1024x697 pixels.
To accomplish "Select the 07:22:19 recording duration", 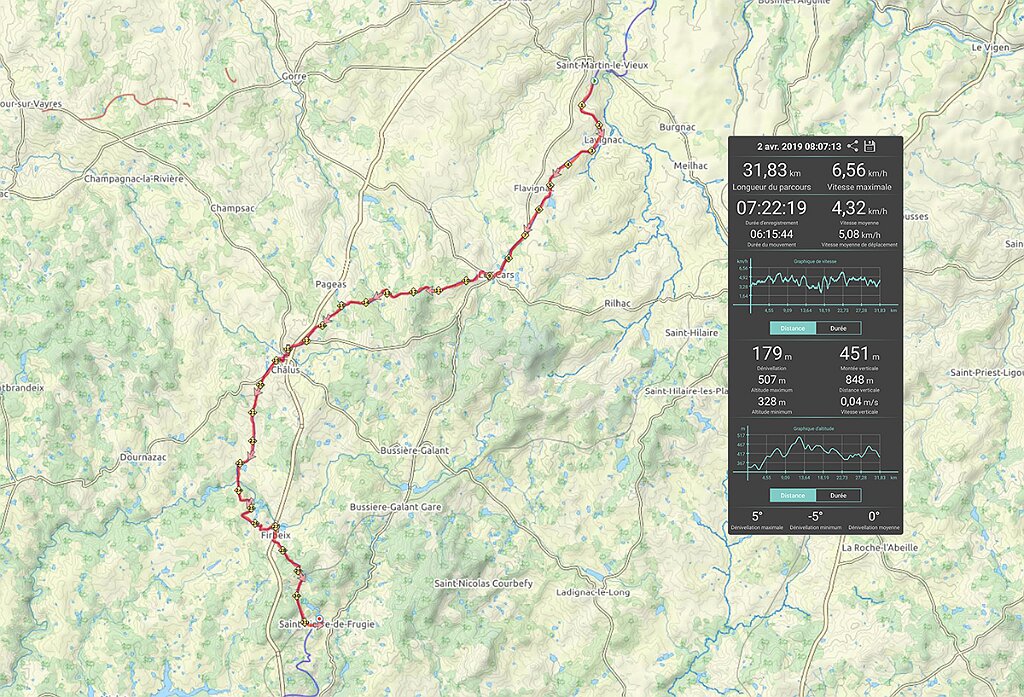I will pyautogui.click(x=771, y=208).
